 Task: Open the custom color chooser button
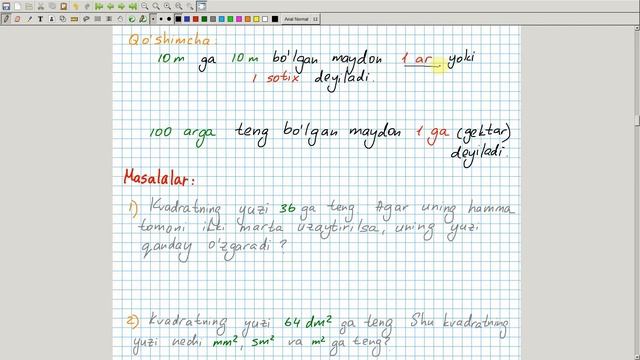[275, 19]
